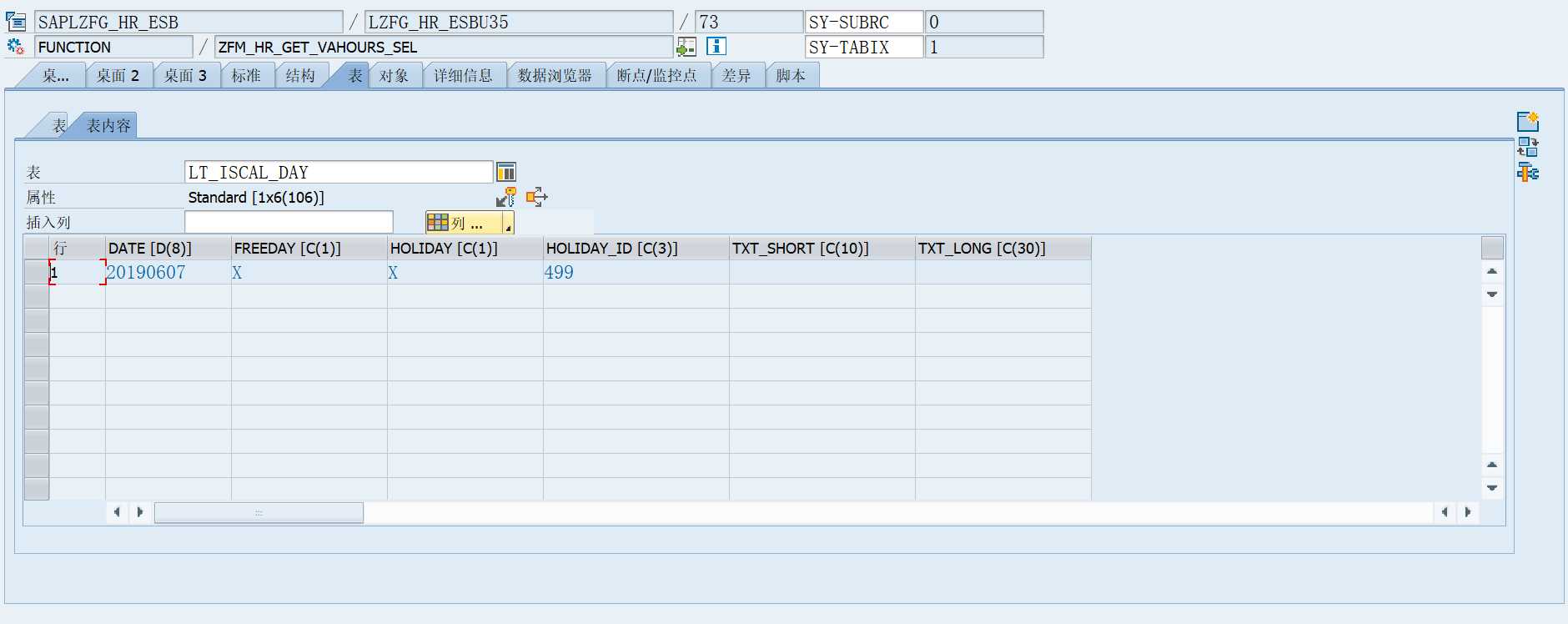Click the orange services tool icon

click(x=536, y=197)
